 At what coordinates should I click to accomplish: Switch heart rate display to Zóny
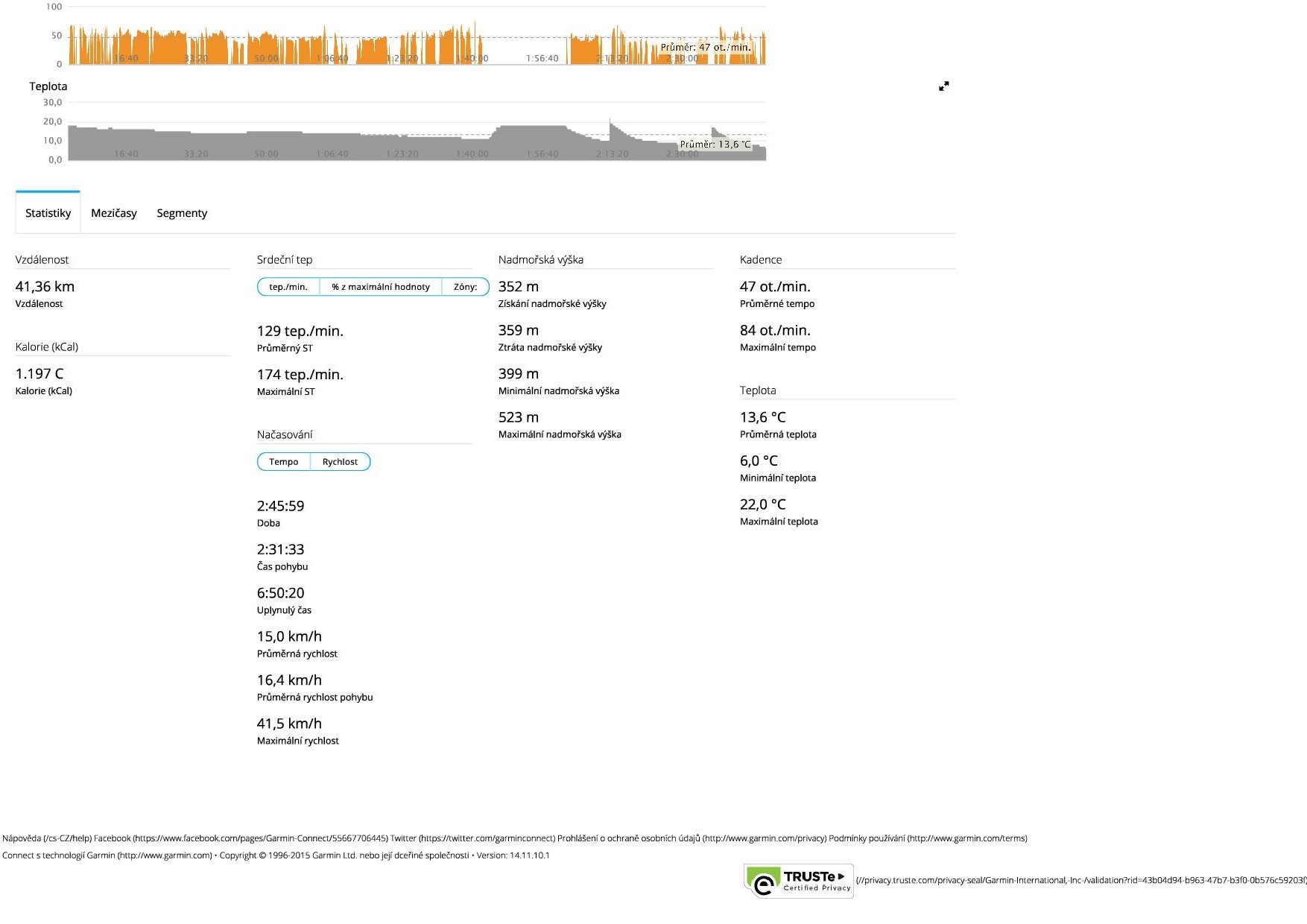pos(465,287)
